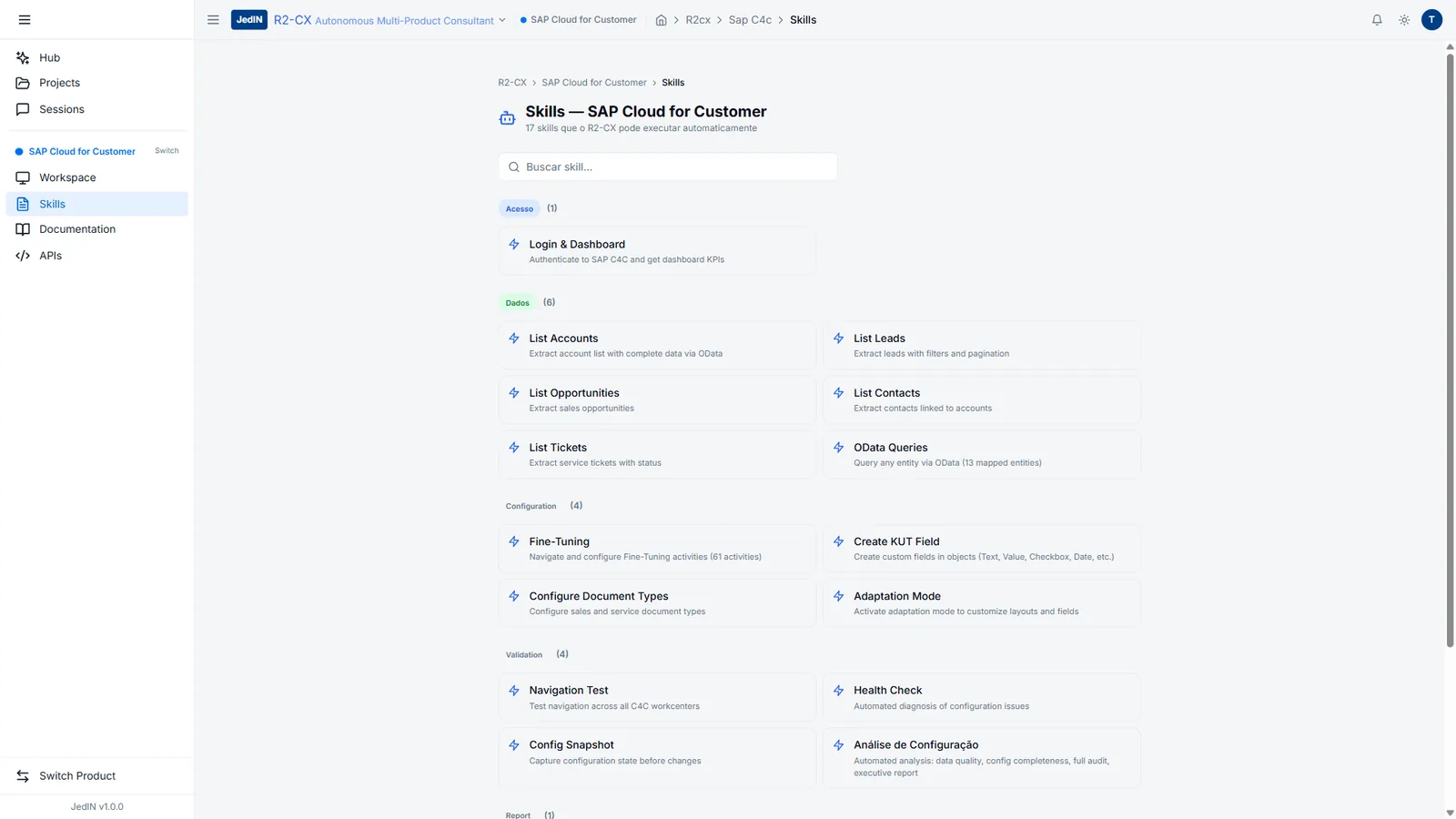Open the List Leads skill
1456x819 pixels.
point(982,345)
